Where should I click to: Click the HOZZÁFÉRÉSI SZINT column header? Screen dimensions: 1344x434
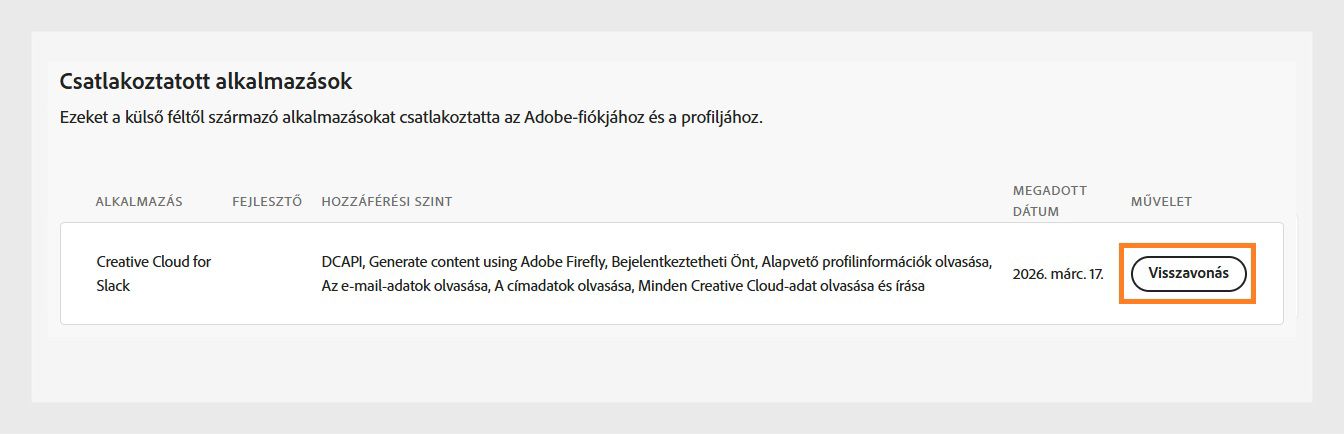point(387,202)
